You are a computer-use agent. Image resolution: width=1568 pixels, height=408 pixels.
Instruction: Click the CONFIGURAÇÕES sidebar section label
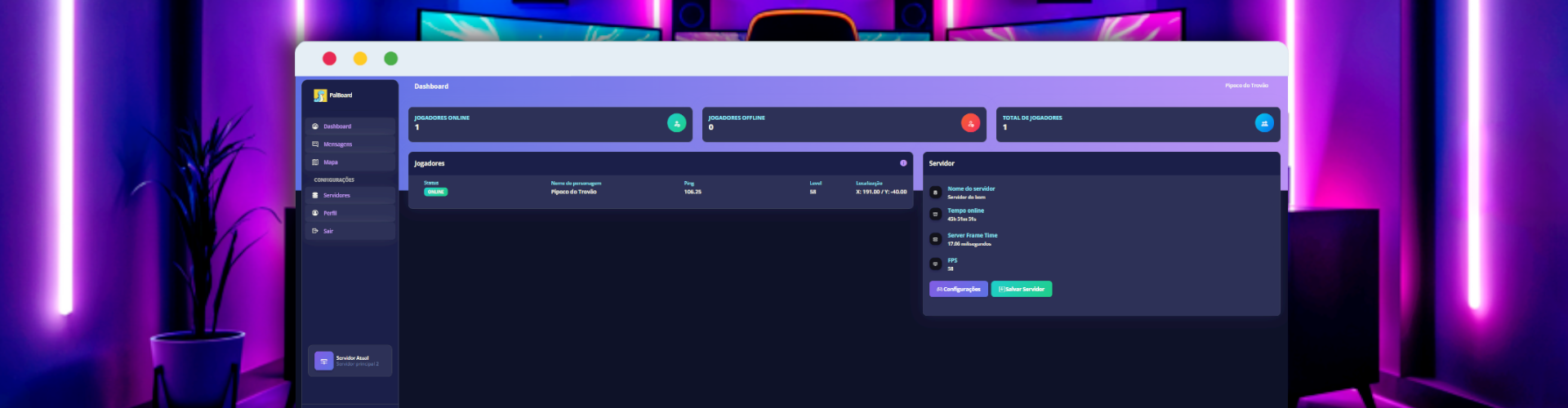[x=334, y=180]
